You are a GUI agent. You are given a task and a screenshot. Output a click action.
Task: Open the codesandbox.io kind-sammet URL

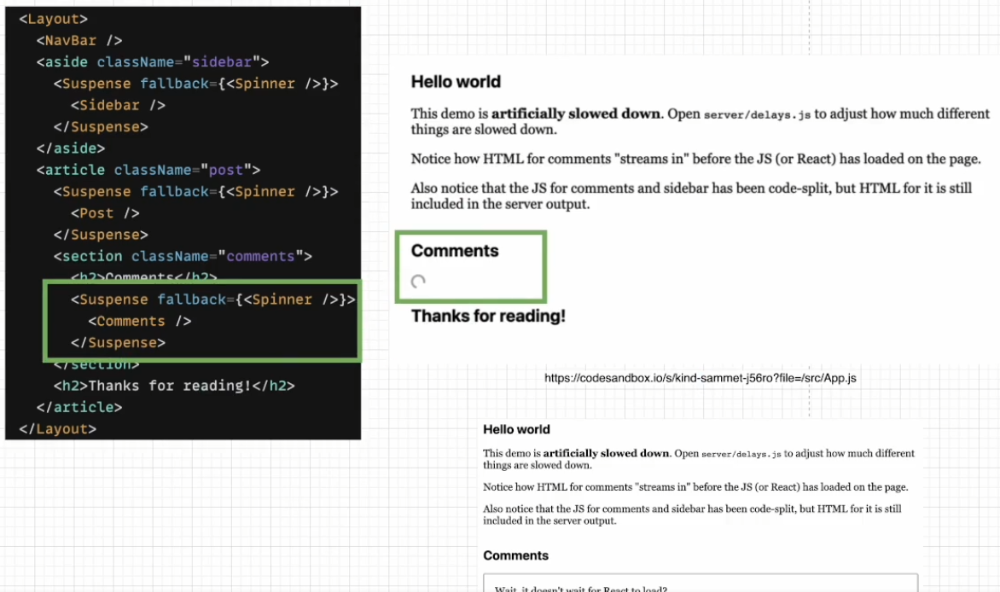[x=700, y=378]
